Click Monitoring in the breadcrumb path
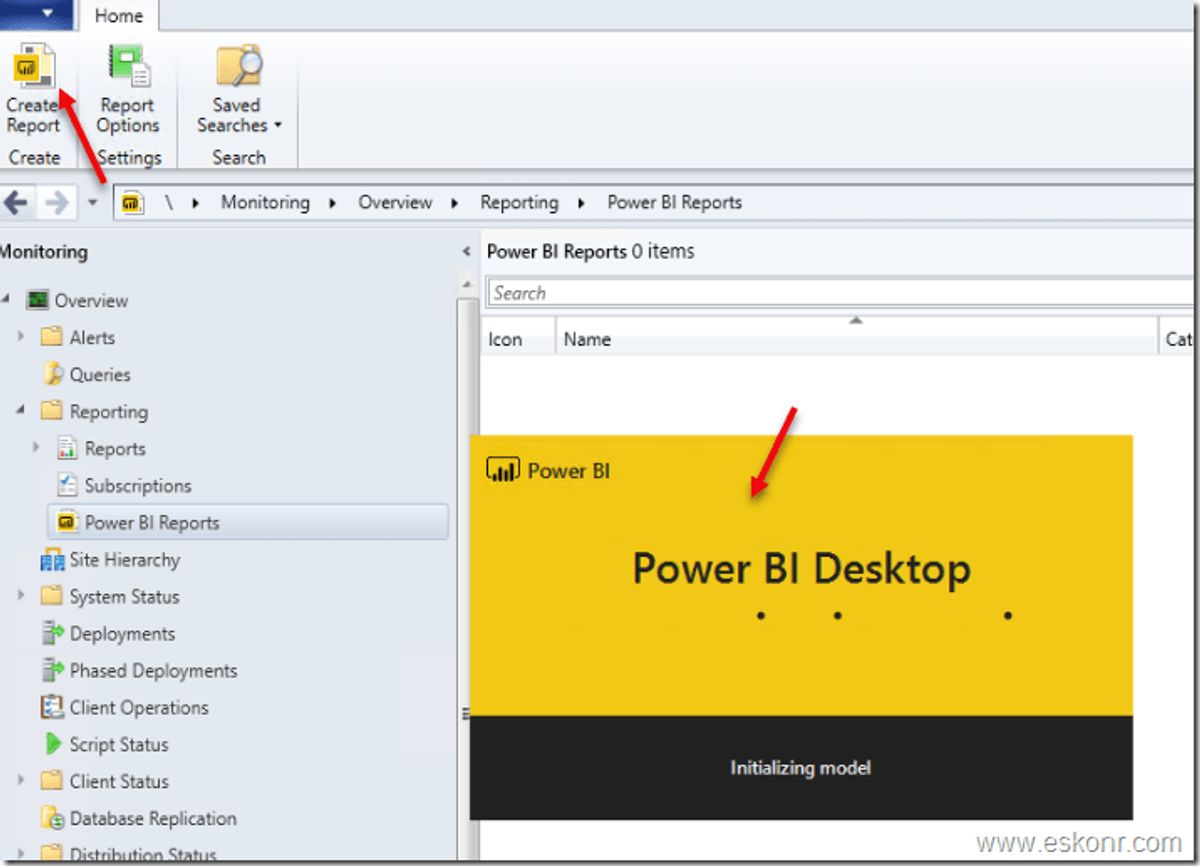 (x=265, y=202)
